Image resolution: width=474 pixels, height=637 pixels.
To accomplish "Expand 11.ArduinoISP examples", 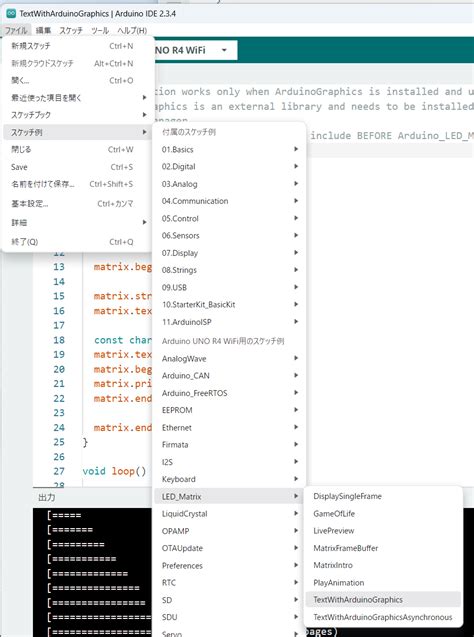I will 229,322.
